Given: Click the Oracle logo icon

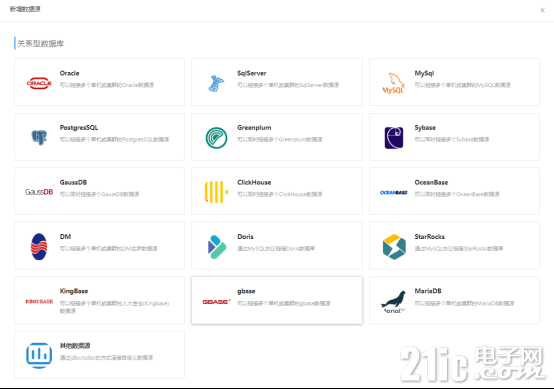Looking at the screenshot, I should (x=39, y=83).
